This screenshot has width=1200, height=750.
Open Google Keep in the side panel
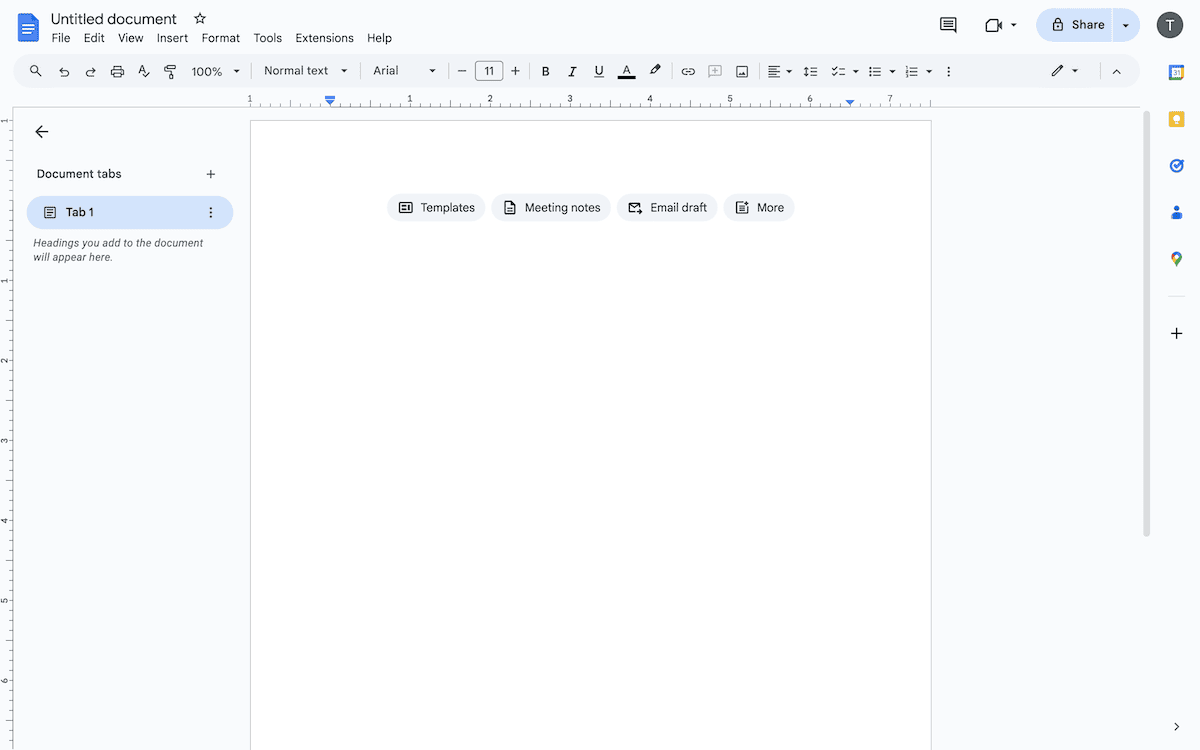[1177, 119]
